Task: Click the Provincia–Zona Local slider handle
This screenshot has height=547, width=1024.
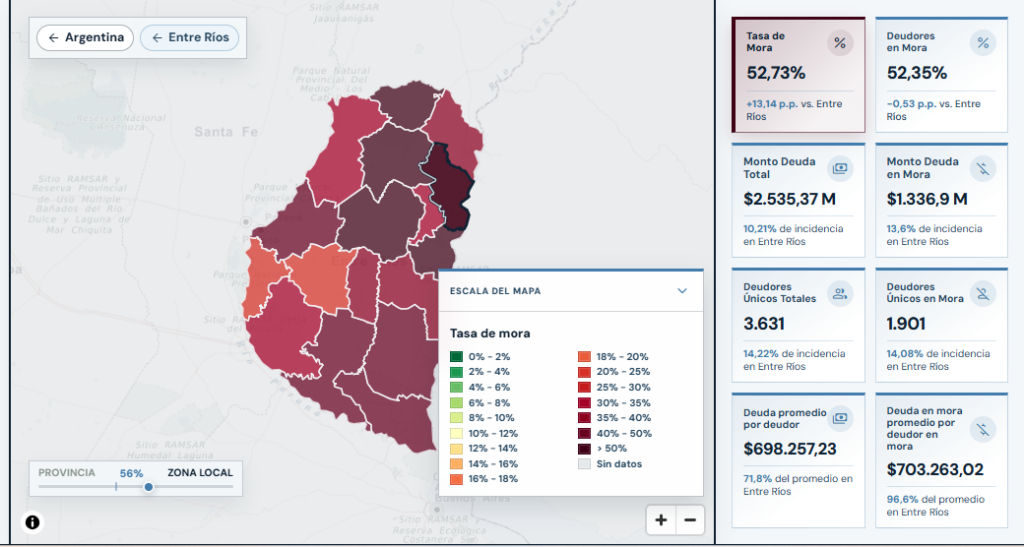Action: tap(149, 487)
